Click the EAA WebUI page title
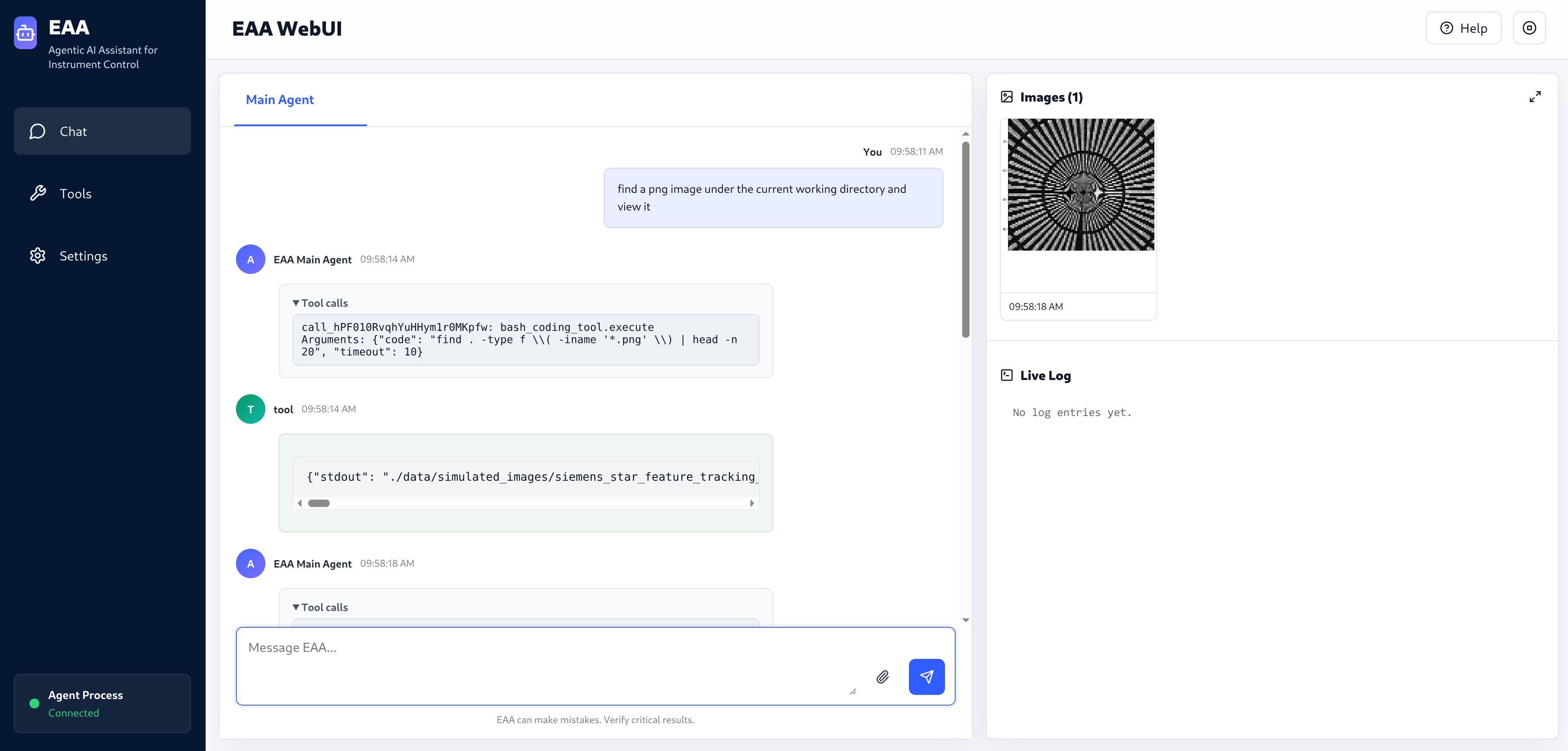 pyautogui.click(x=287, y=29)
